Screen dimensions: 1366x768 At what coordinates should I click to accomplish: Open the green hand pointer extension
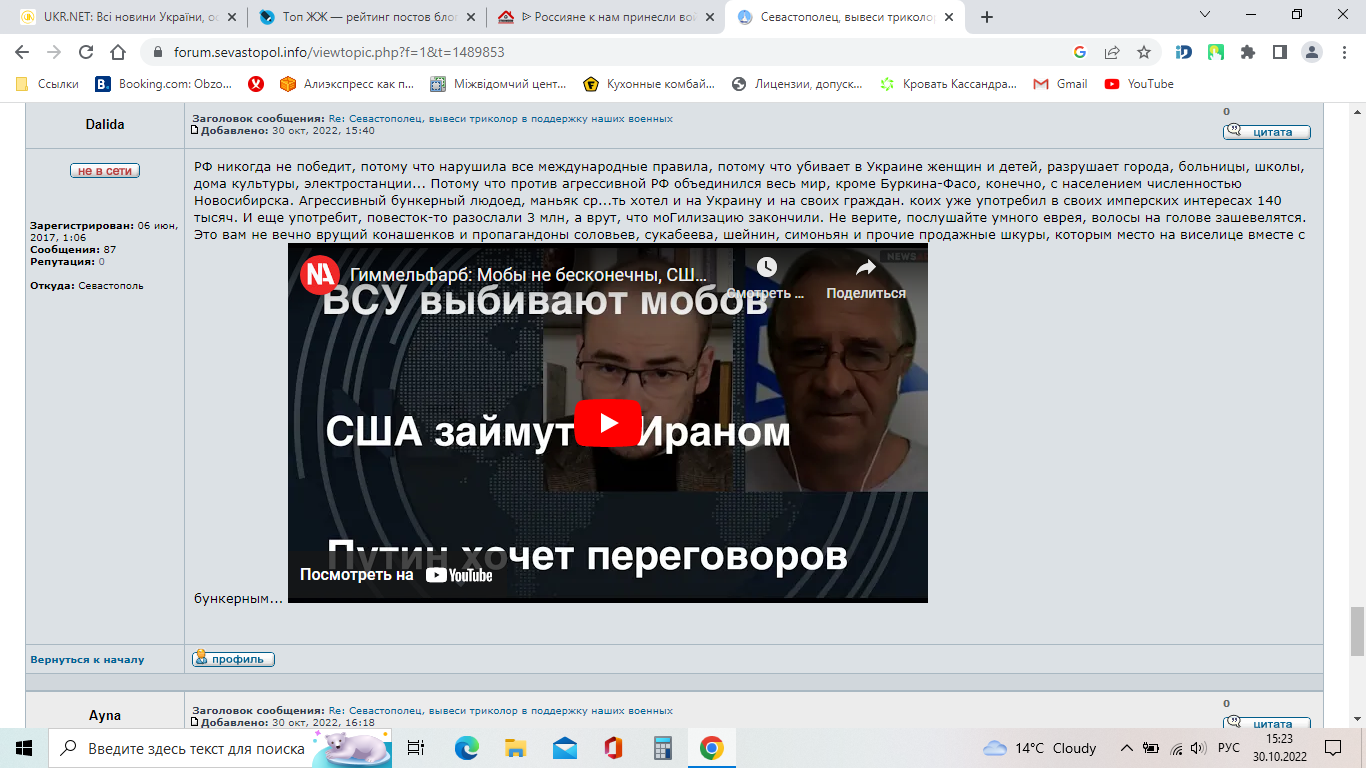(x=1216, y=52)
